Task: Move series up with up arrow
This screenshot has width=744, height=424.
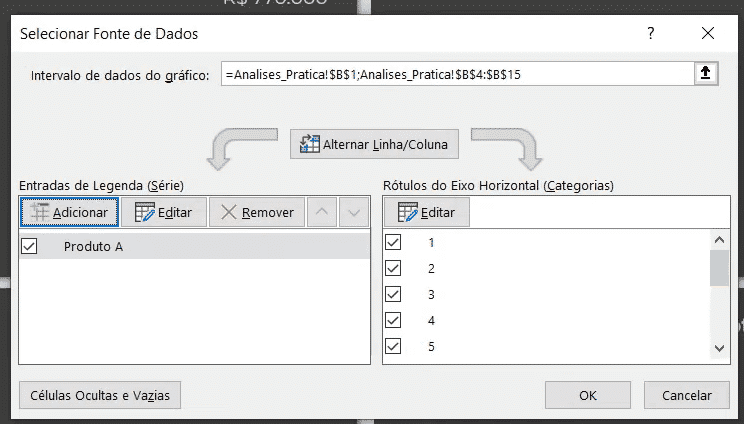Action: point(322,212)
